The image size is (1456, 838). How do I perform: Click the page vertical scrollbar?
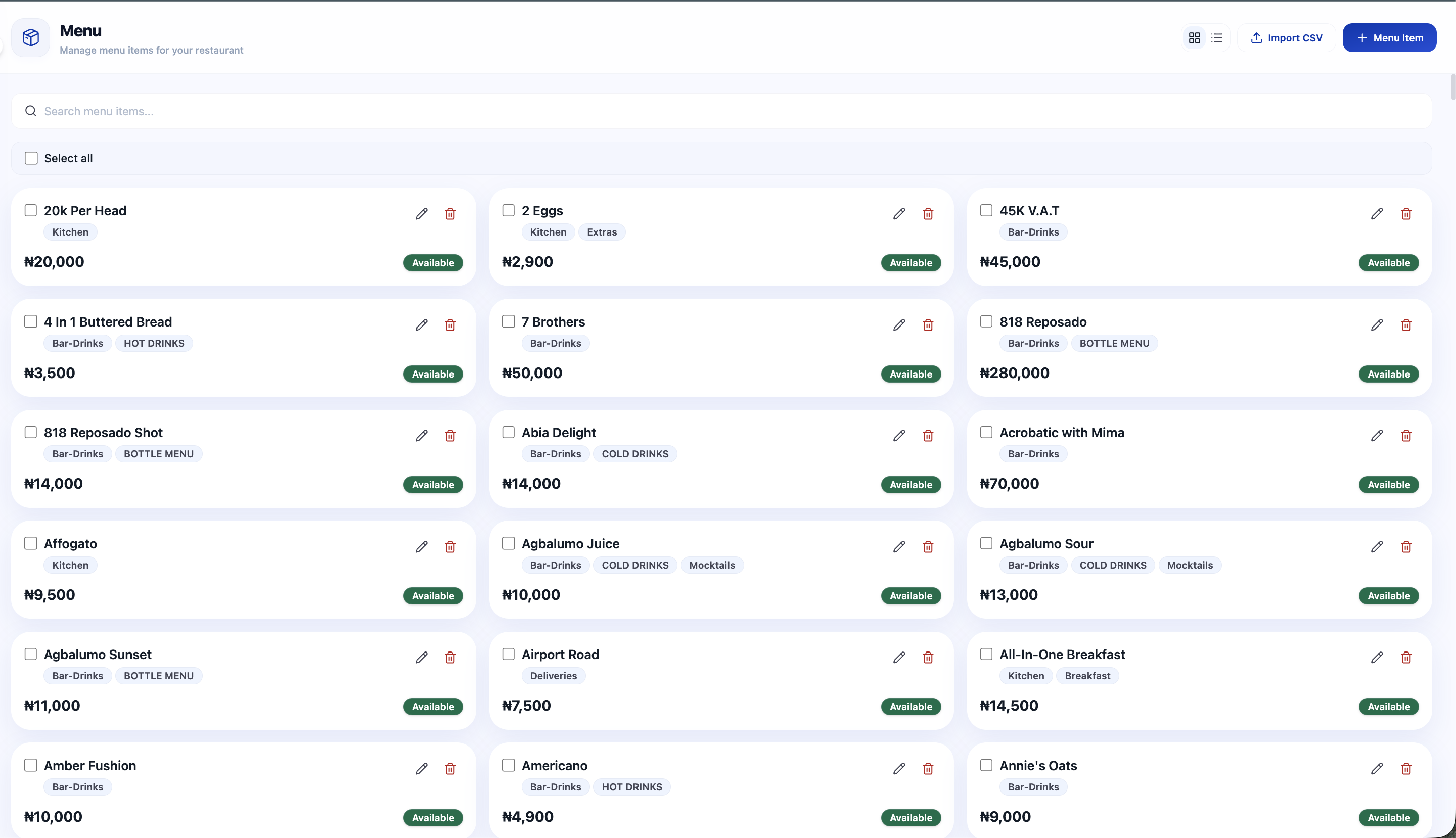1452,86
